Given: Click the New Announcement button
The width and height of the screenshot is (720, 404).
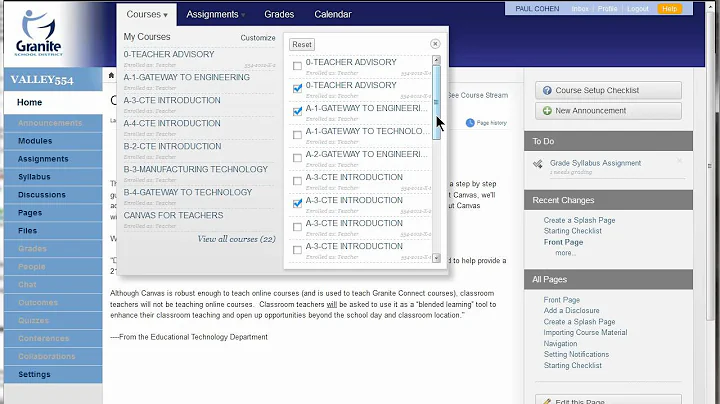Looking at the screenshot, I should [x=608, y=111].
